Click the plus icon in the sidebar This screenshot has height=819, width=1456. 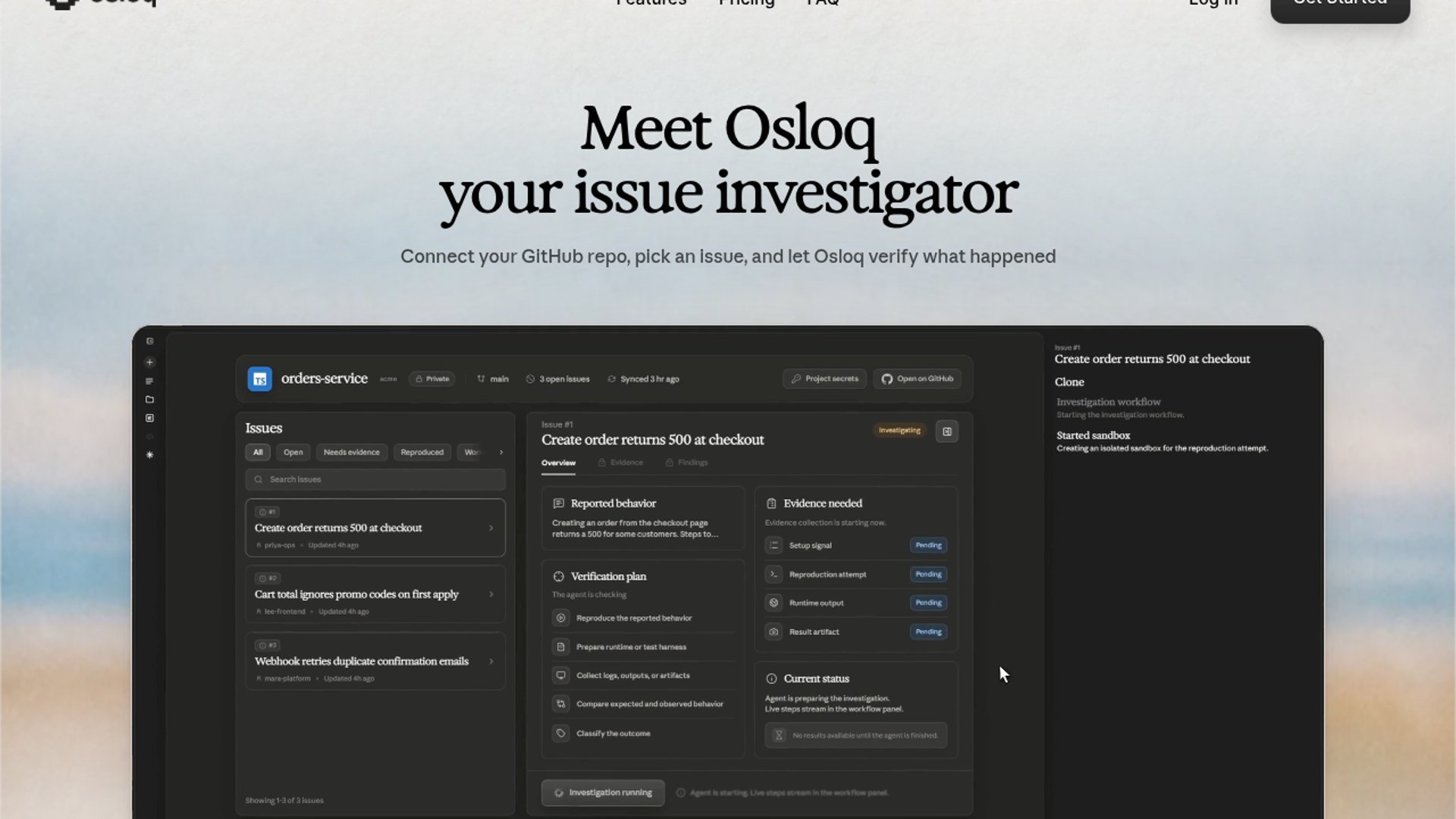pos(149,362)
